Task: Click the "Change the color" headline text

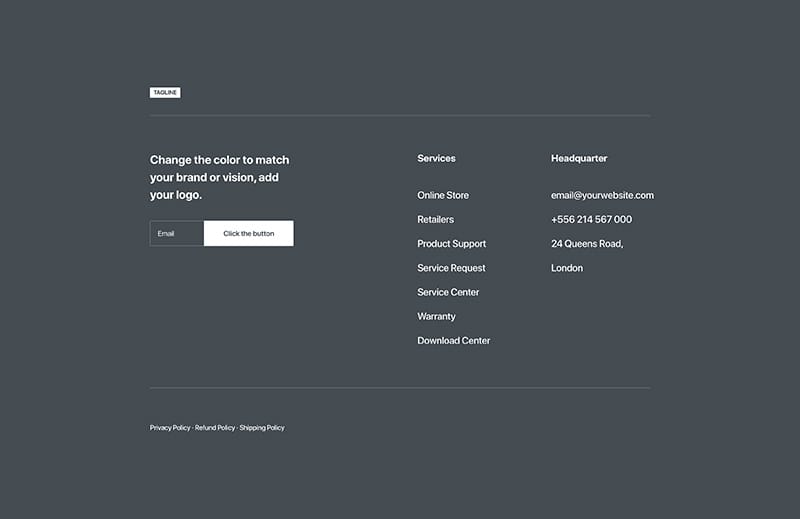Action: tap(219, 177)
